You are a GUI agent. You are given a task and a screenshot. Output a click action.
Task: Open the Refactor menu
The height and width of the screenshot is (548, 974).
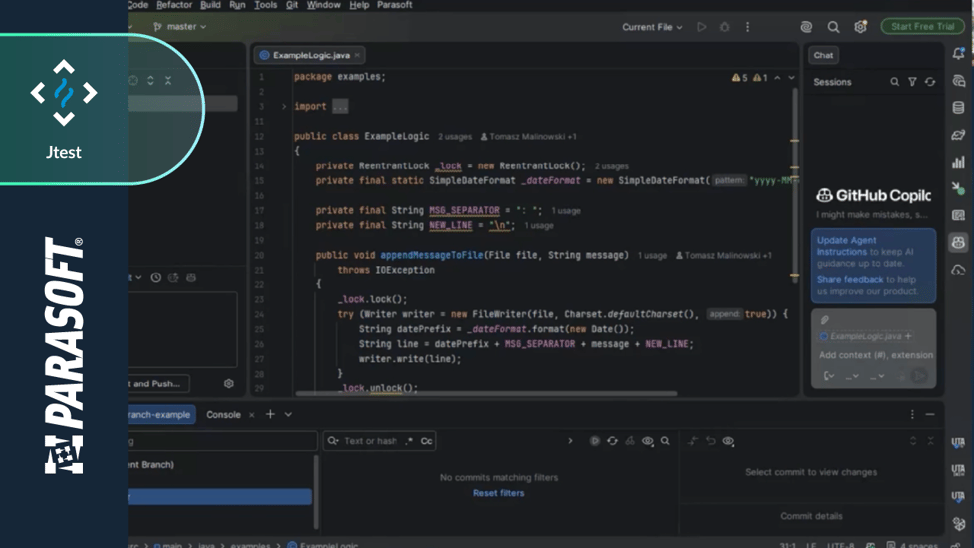[174, 5]
